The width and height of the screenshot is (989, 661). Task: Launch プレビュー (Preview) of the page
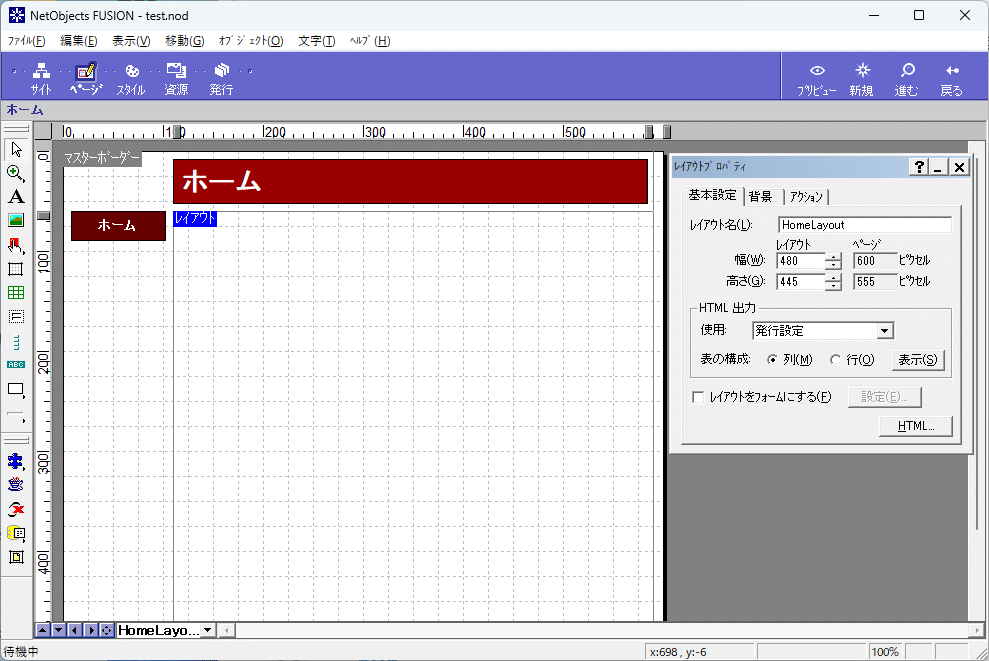816,77
